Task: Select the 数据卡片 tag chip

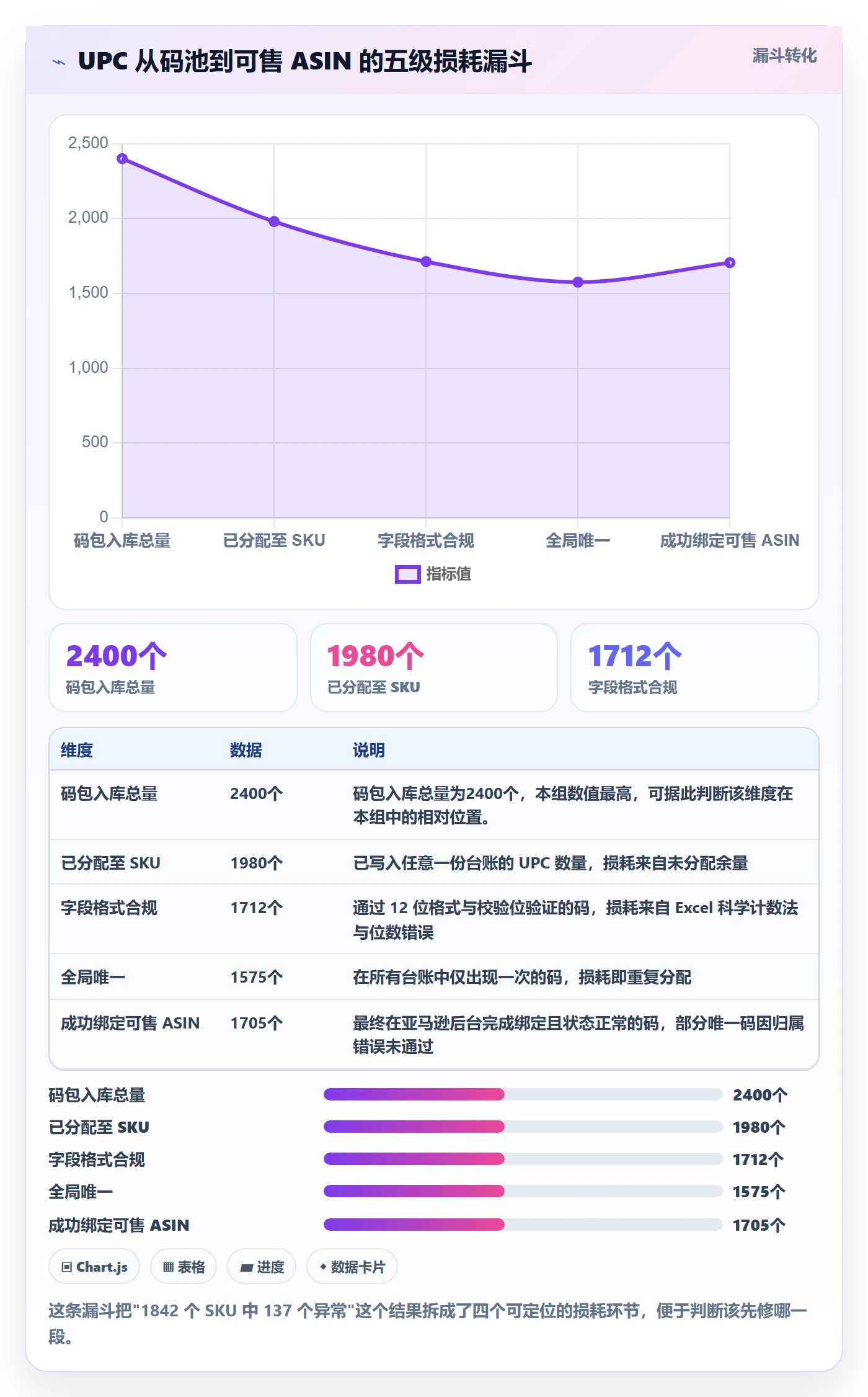Action: (352, 1267)
